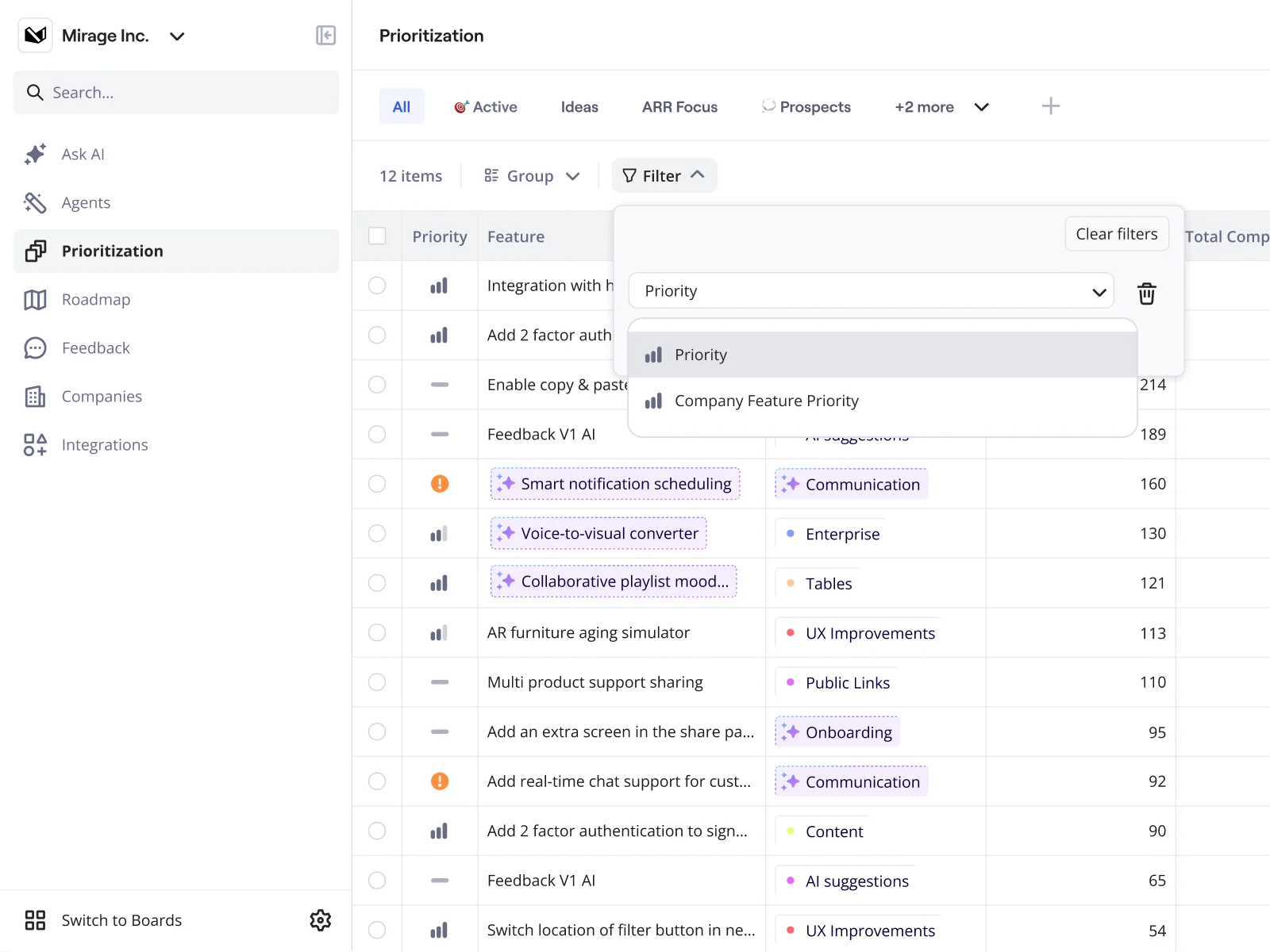Screen dimensions: 1270x952
Task: Expand the Mirage Inc. workspace menu
Action: pyautogui.click(x=177, y=36)
